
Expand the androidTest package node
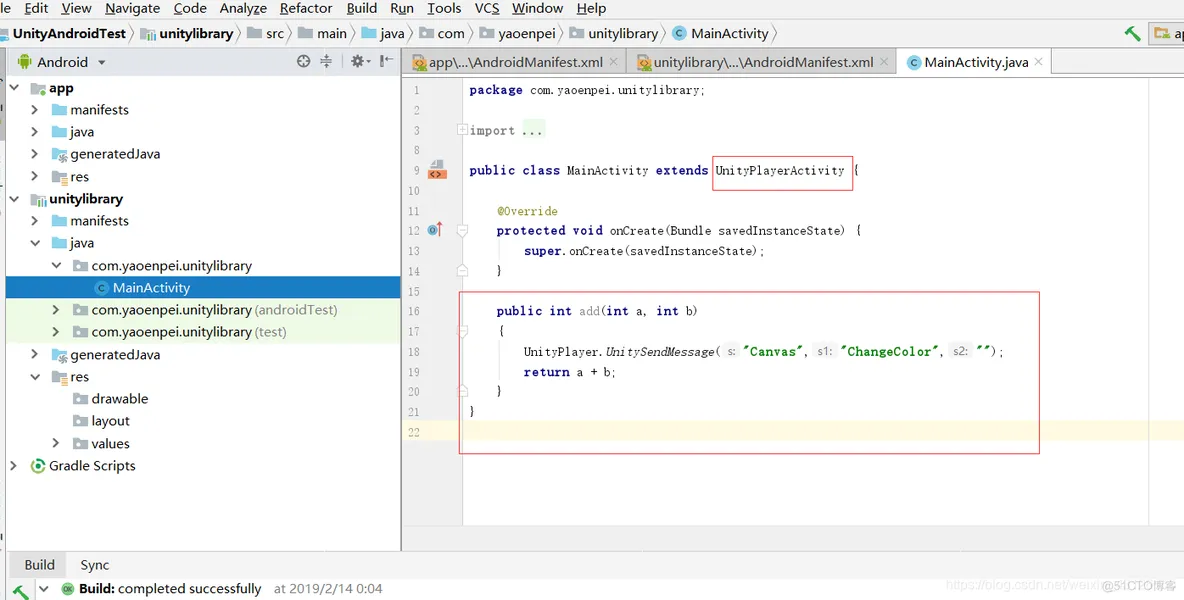pyautogui.click(x=56, y=309)
